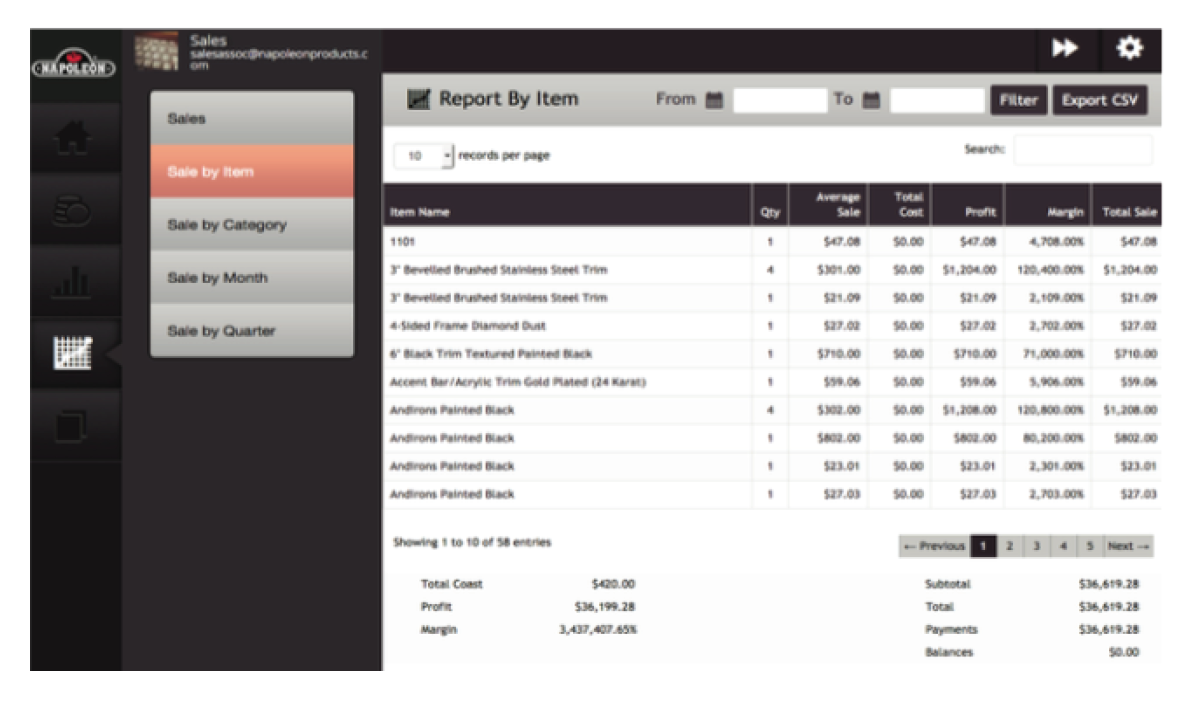
Task: Click the Search input field
Action: 1082,150
